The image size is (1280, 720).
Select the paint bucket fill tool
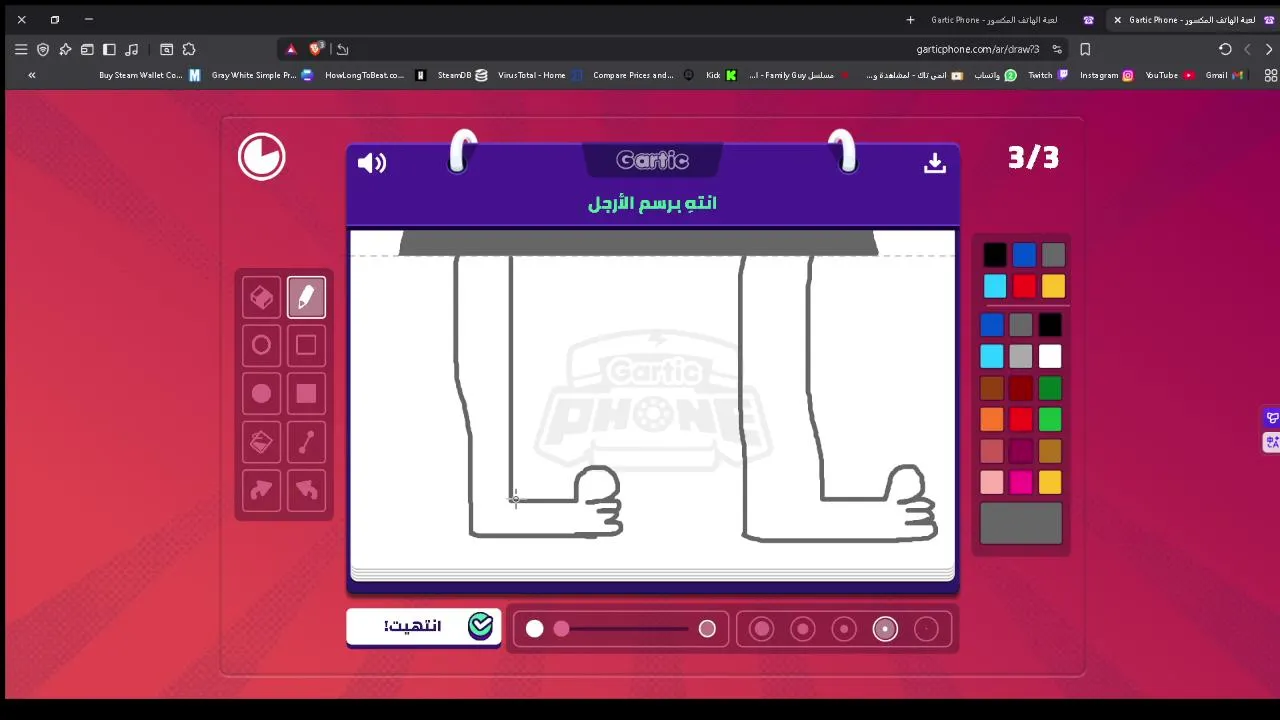click(x=261, y=442)
